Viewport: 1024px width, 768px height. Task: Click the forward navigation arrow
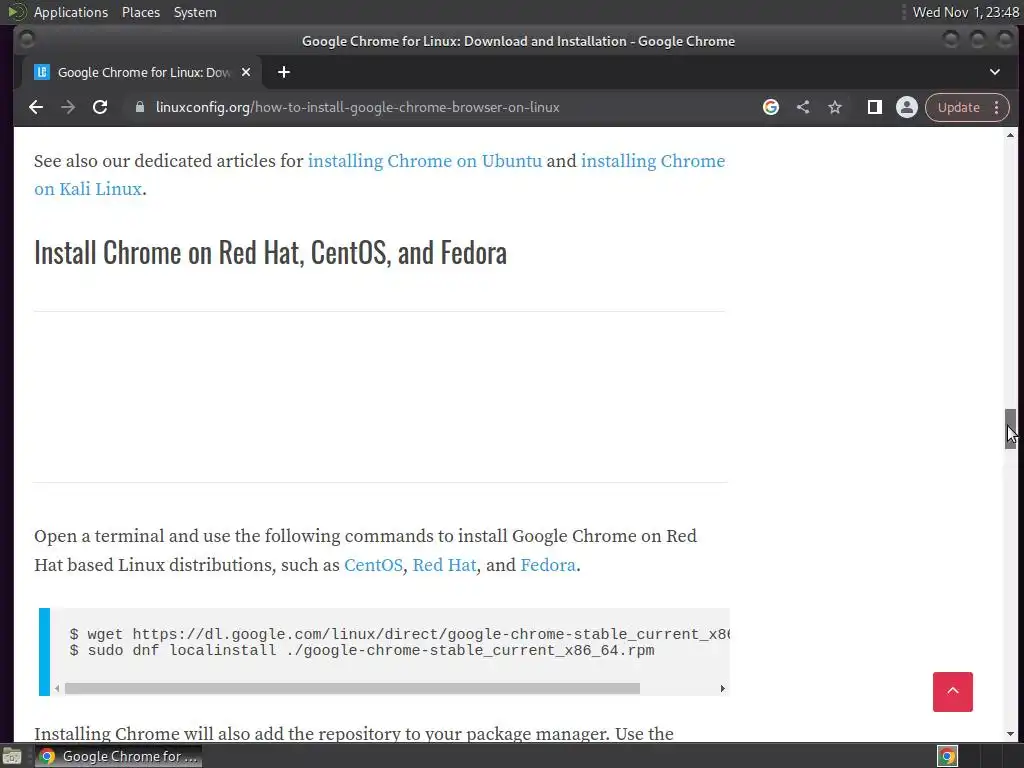pos(68,107)
